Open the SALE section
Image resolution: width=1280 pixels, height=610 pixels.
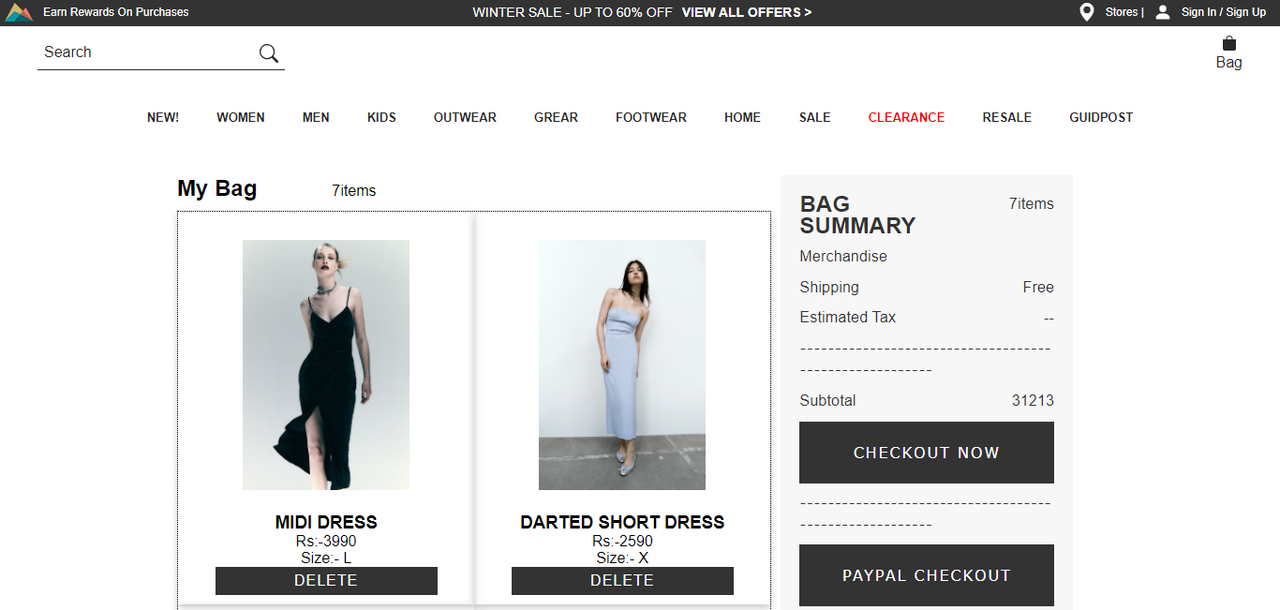pyautogui.click(x=815, y=117)
